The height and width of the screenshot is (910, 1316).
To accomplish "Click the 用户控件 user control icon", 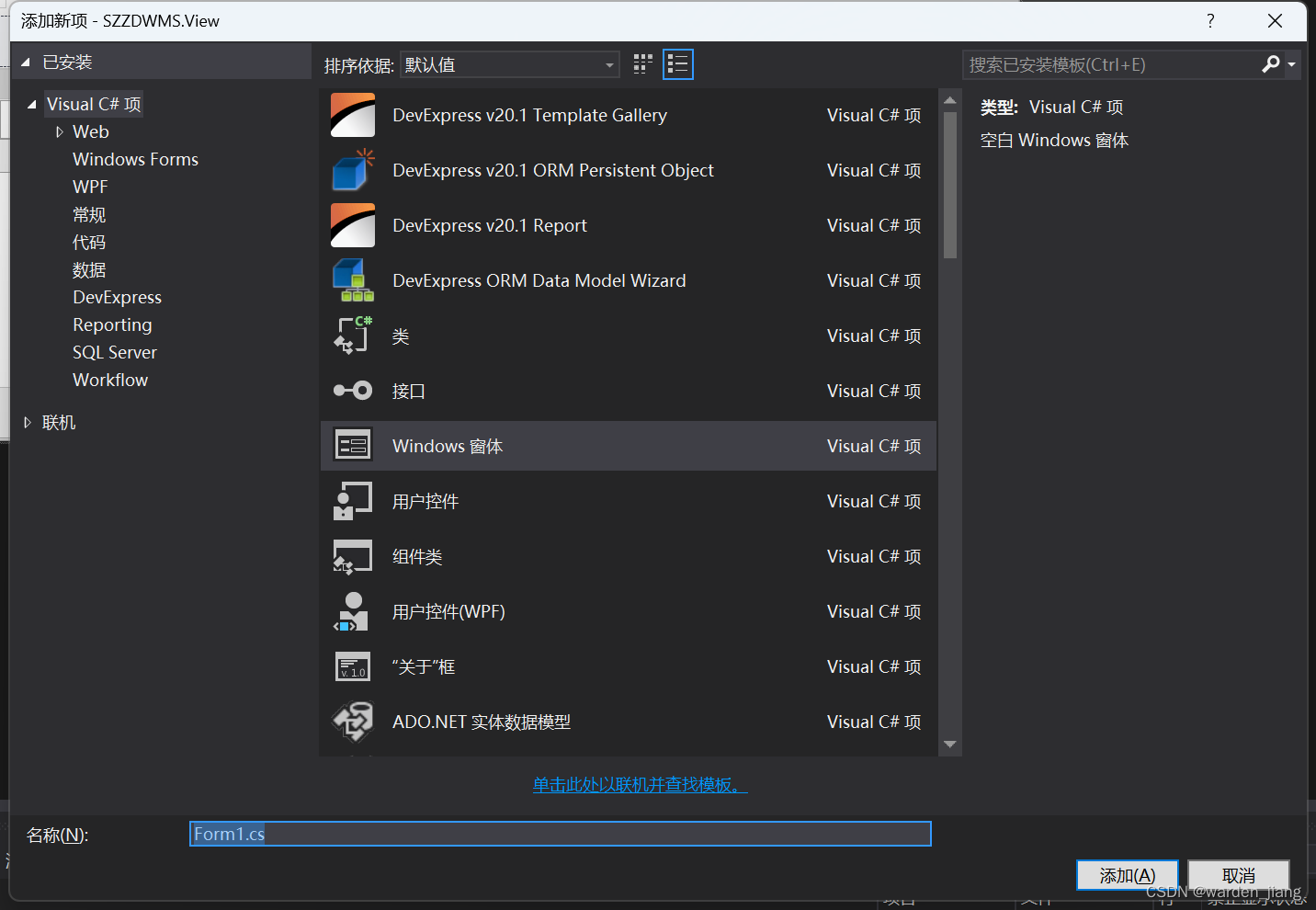I will point(353,501).
